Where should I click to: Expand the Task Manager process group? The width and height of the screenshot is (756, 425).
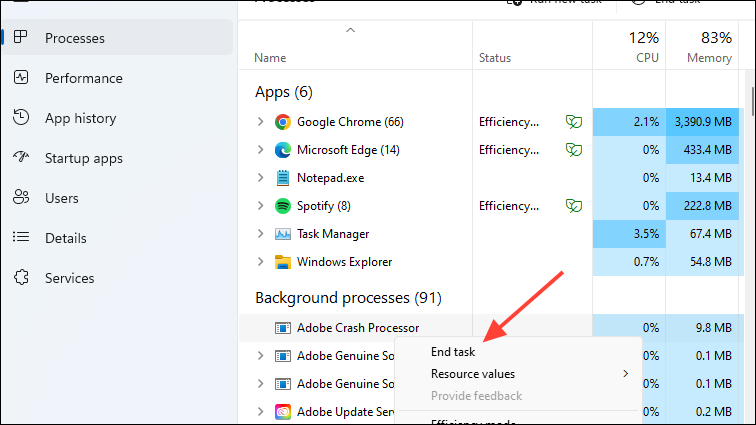pyautogui.click(x=260, y=233)
